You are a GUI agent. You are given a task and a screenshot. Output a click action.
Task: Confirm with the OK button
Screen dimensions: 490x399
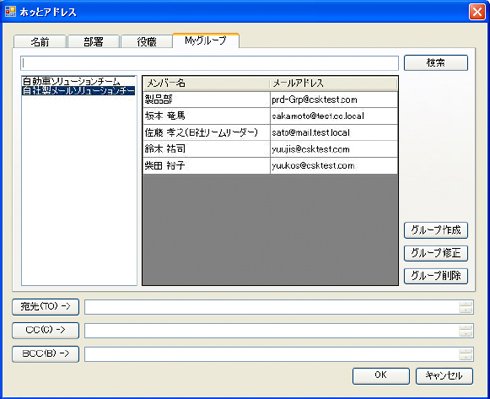point(381,376)
